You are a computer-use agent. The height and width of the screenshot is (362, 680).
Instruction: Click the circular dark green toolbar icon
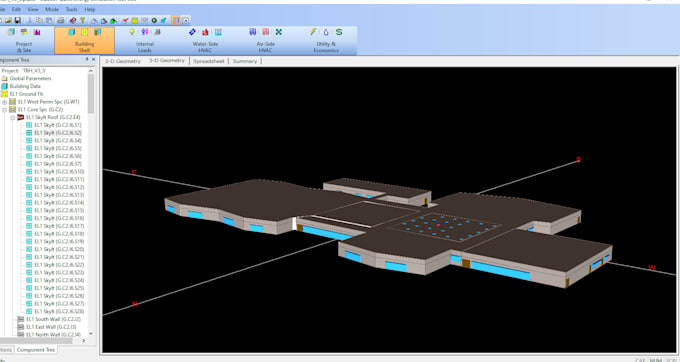[x=154, y=20]
